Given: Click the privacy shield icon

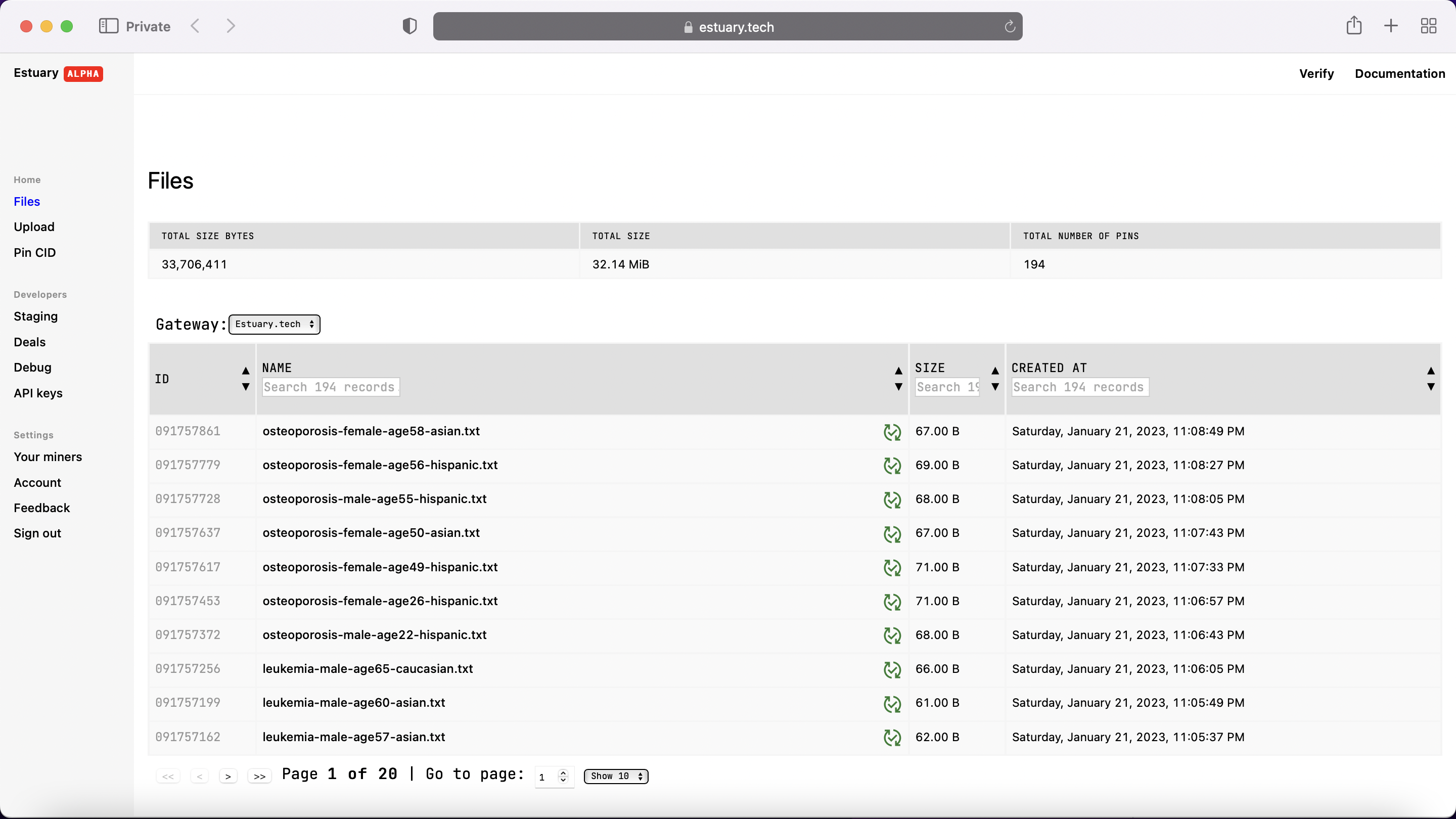Looking at the screenshot, I should (410, 26).
